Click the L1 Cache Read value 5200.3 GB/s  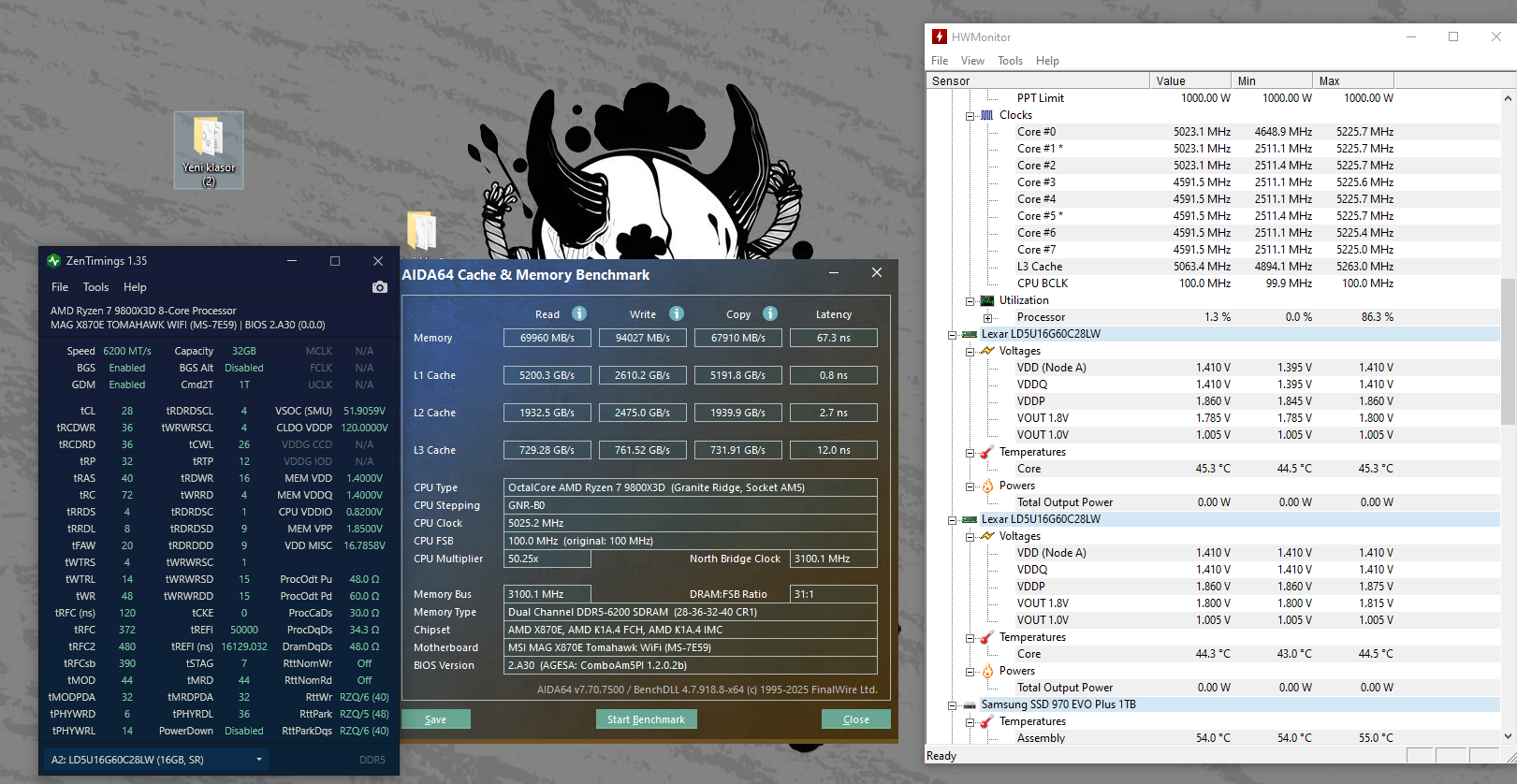click(547, 375)
